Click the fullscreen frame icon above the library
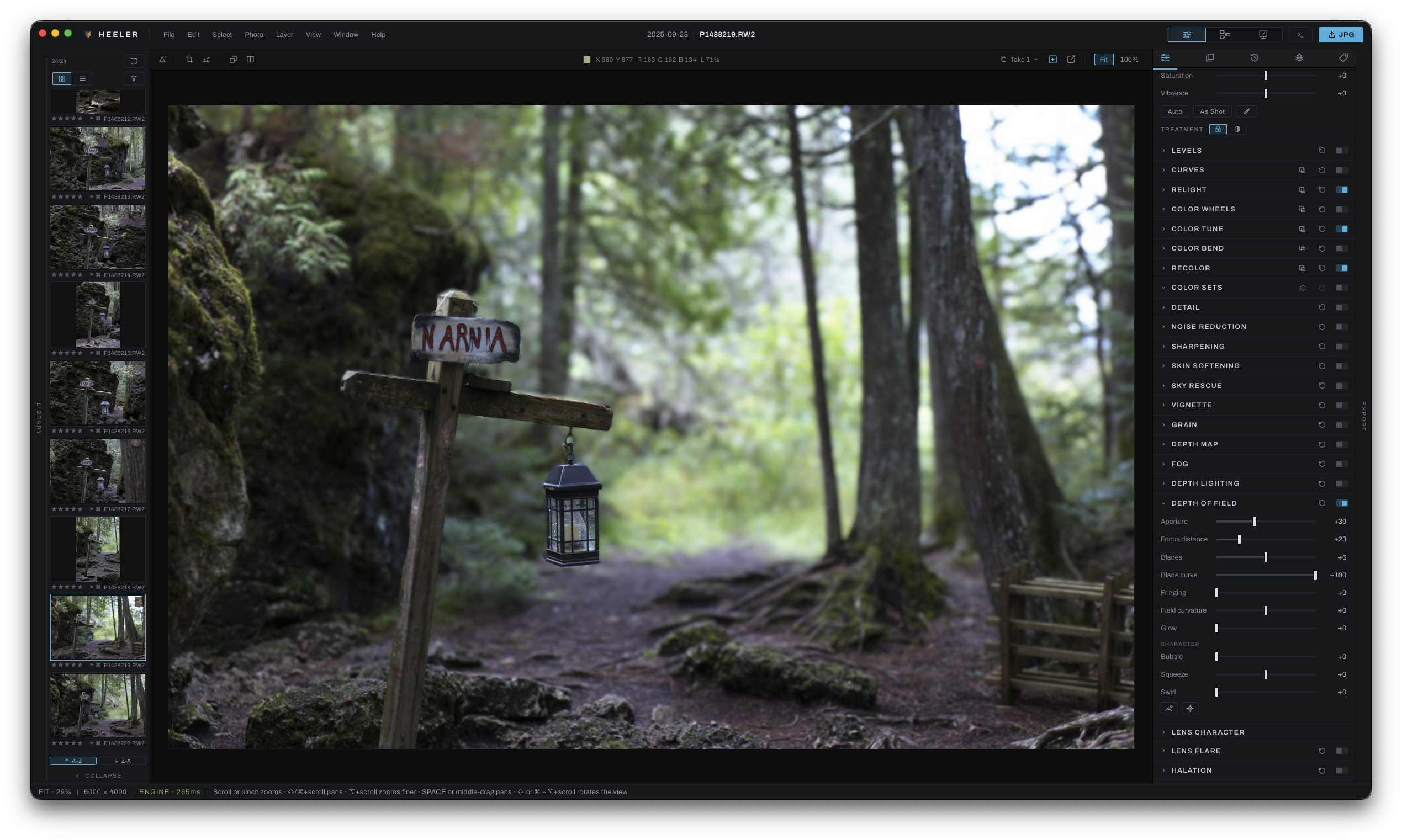This screenshot has width=1402, height=840. coord(134,61)
